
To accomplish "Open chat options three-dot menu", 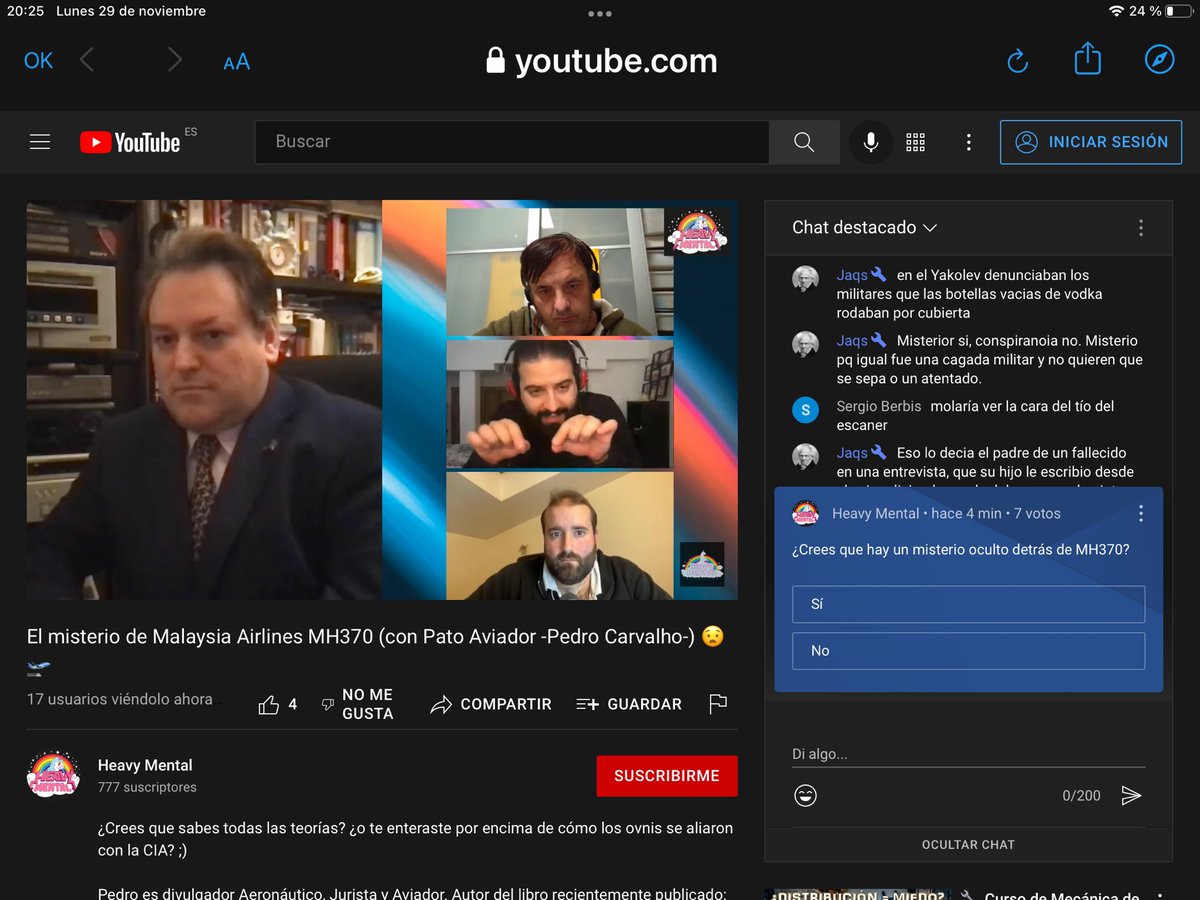I will tap(1141, 228).
